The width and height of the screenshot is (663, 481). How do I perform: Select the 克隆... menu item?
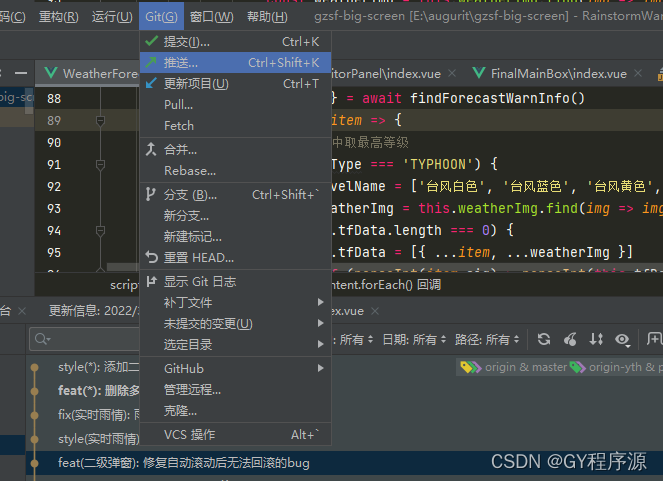236,410
